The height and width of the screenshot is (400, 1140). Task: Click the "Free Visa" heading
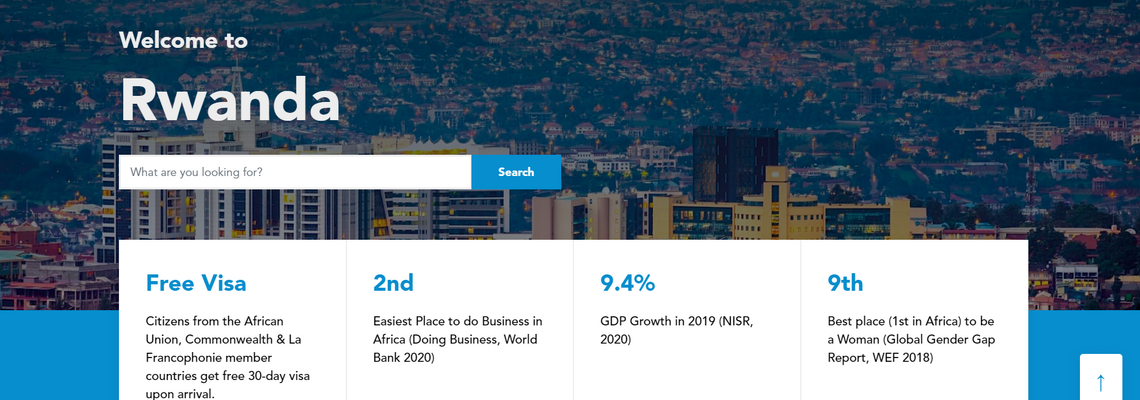(196, 283)
